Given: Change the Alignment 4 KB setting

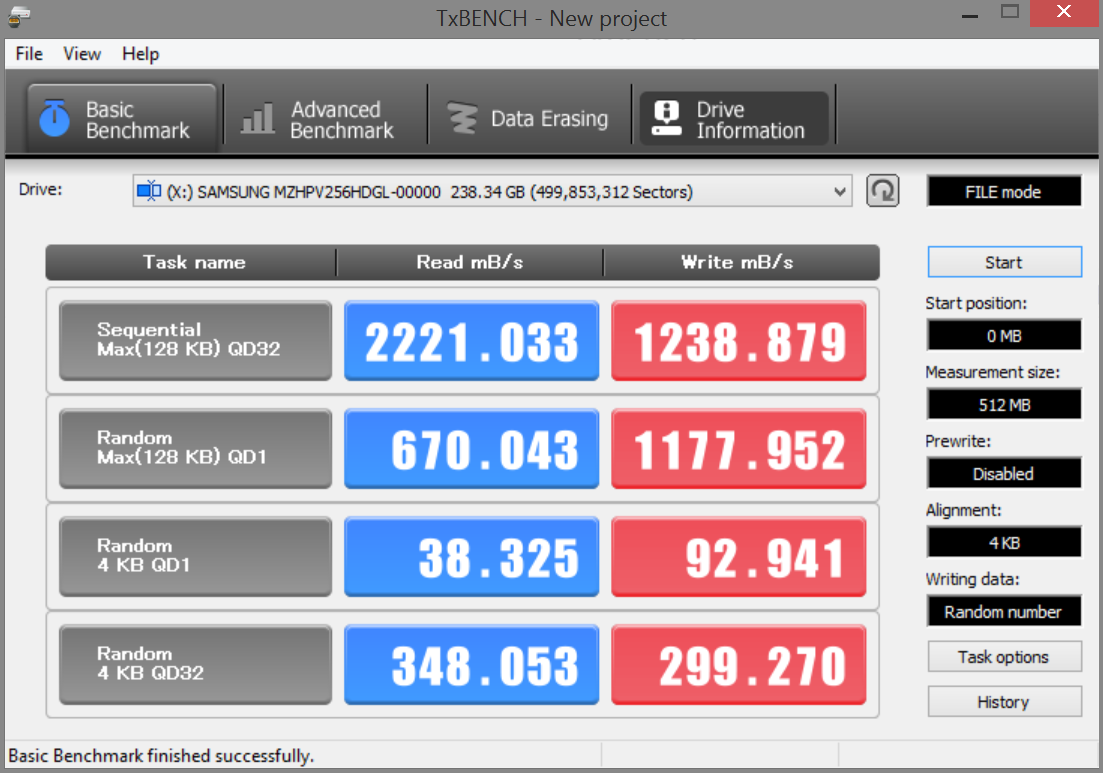Looking at the screenshot, I should pos(1004,542).
